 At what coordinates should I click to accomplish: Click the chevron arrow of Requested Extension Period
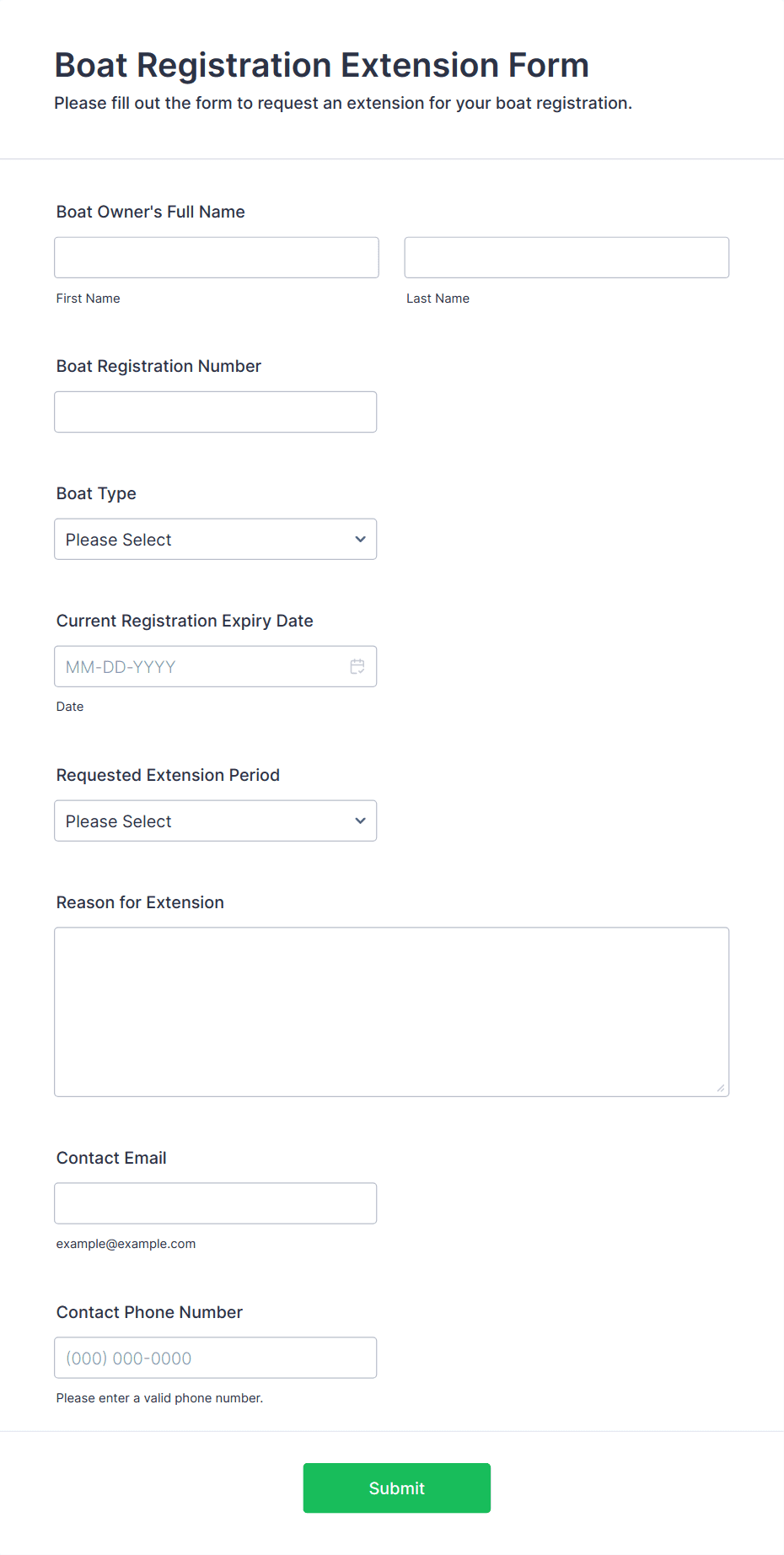tap(360, 821)
